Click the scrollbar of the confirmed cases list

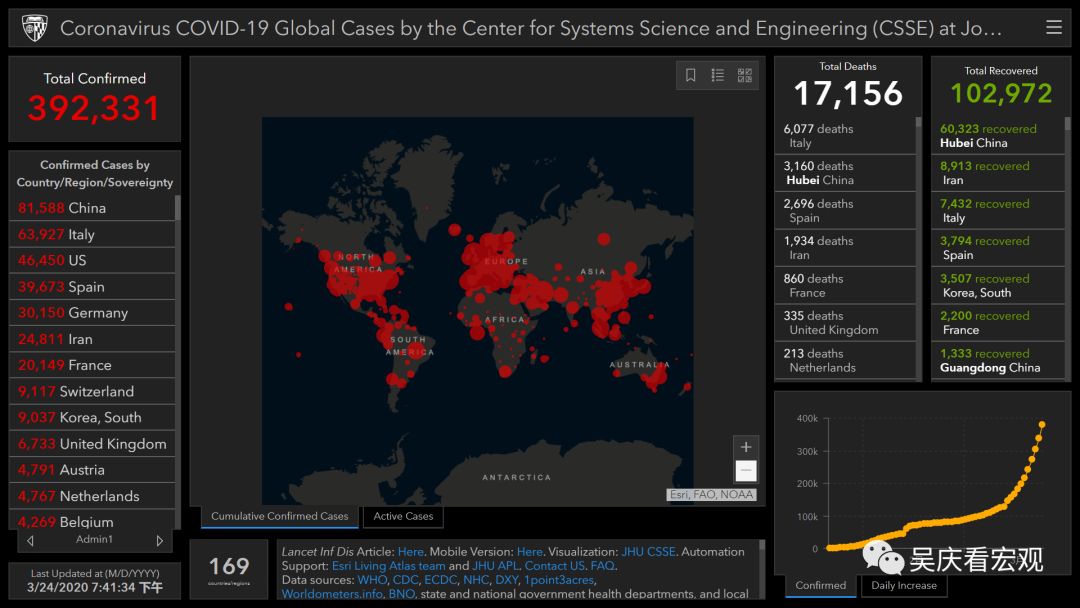pyautogui.click(x=178, y=208)
